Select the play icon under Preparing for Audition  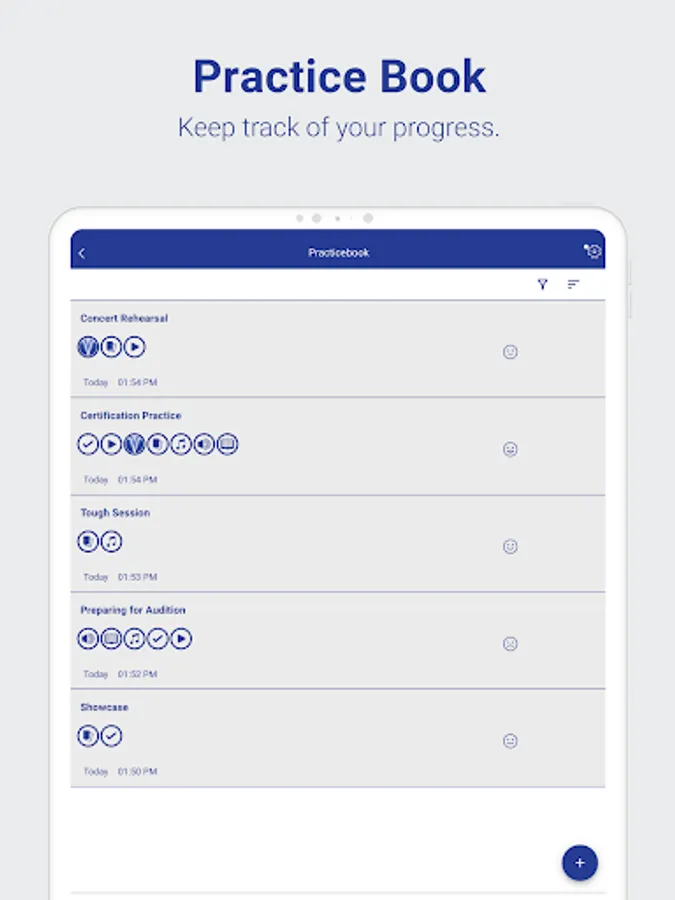coord(180,638)
